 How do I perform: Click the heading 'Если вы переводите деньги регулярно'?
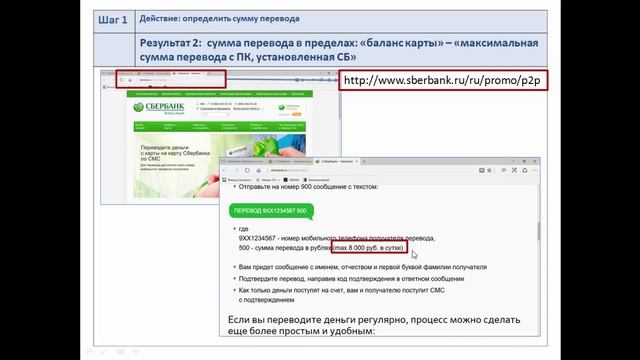[374, 325]
